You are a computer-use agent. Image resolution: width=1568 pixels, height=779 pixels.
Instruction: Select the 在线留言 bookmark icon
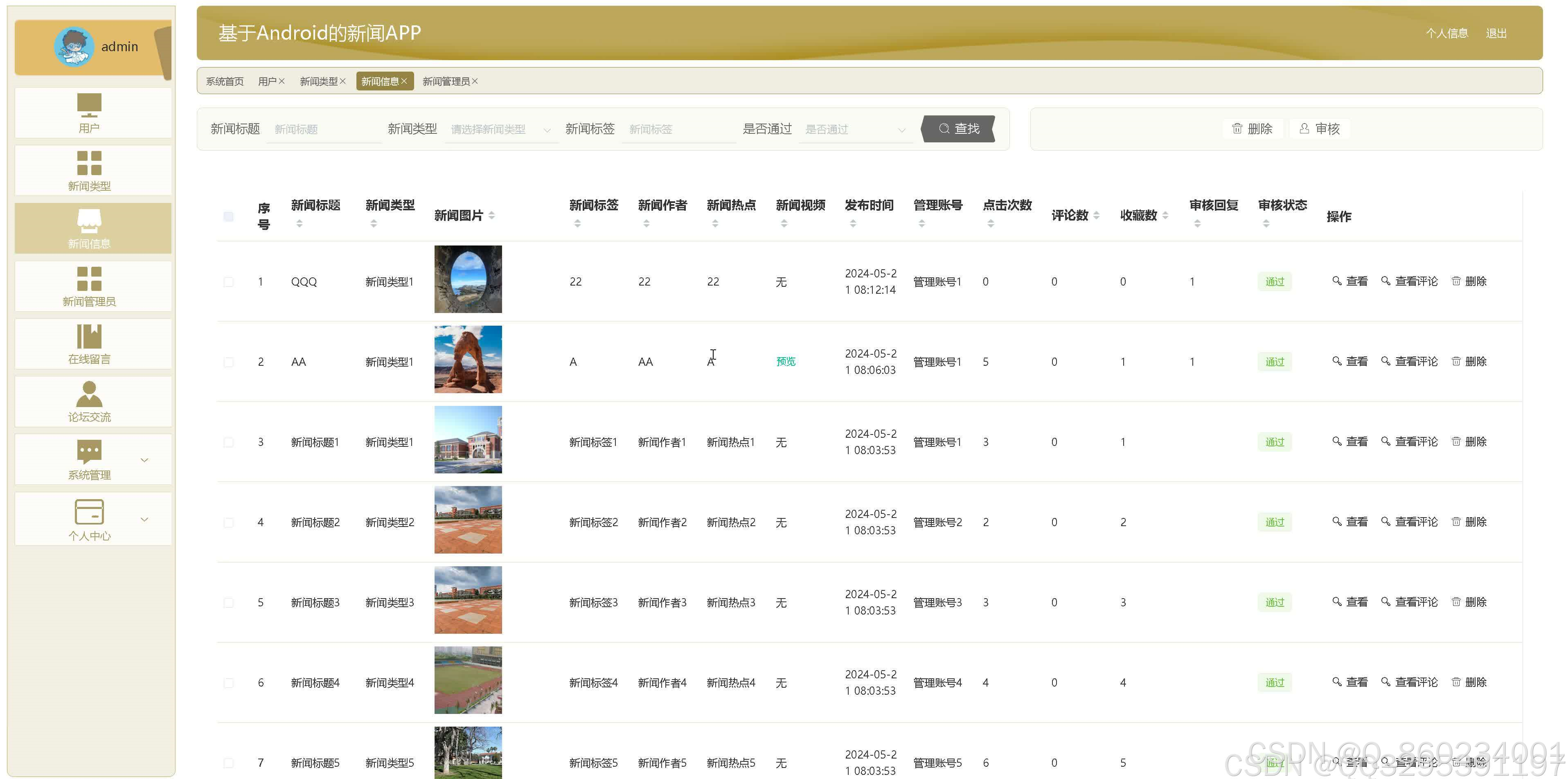pyautogui.click(x=89, y=336)
